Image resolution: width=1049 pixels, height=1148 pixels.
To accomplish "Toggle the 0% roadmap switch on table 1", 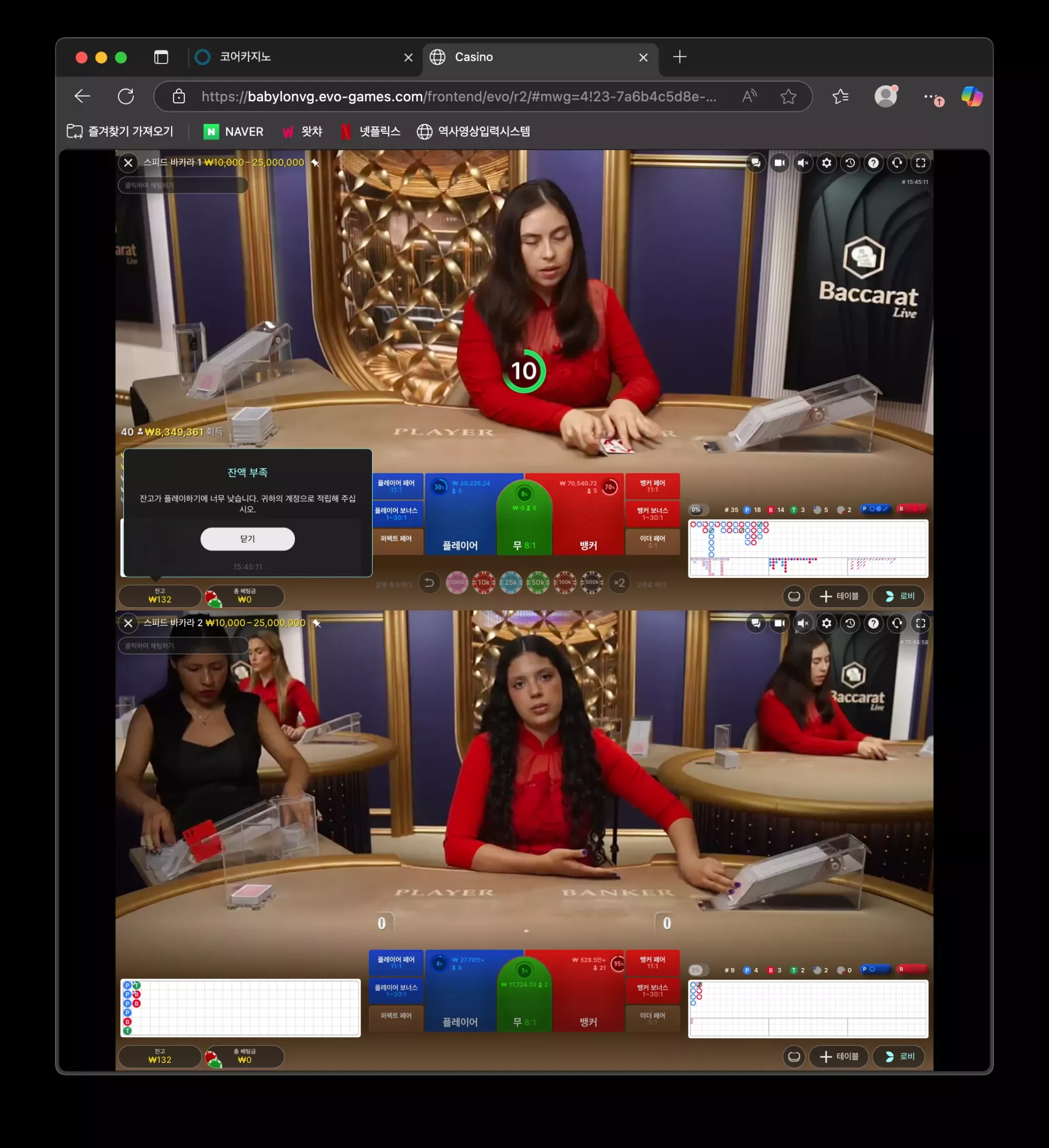I will pyautogui.click(x=698, y=510).
